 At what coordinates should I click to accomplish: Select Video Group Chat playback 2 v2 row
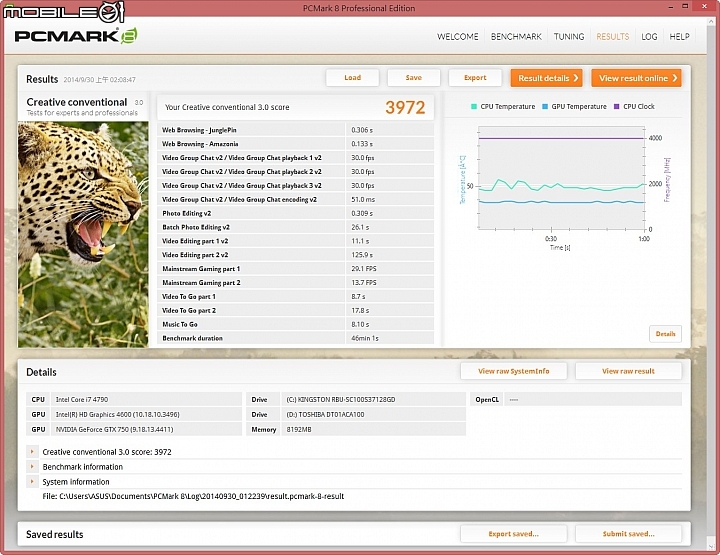point(295,172)
